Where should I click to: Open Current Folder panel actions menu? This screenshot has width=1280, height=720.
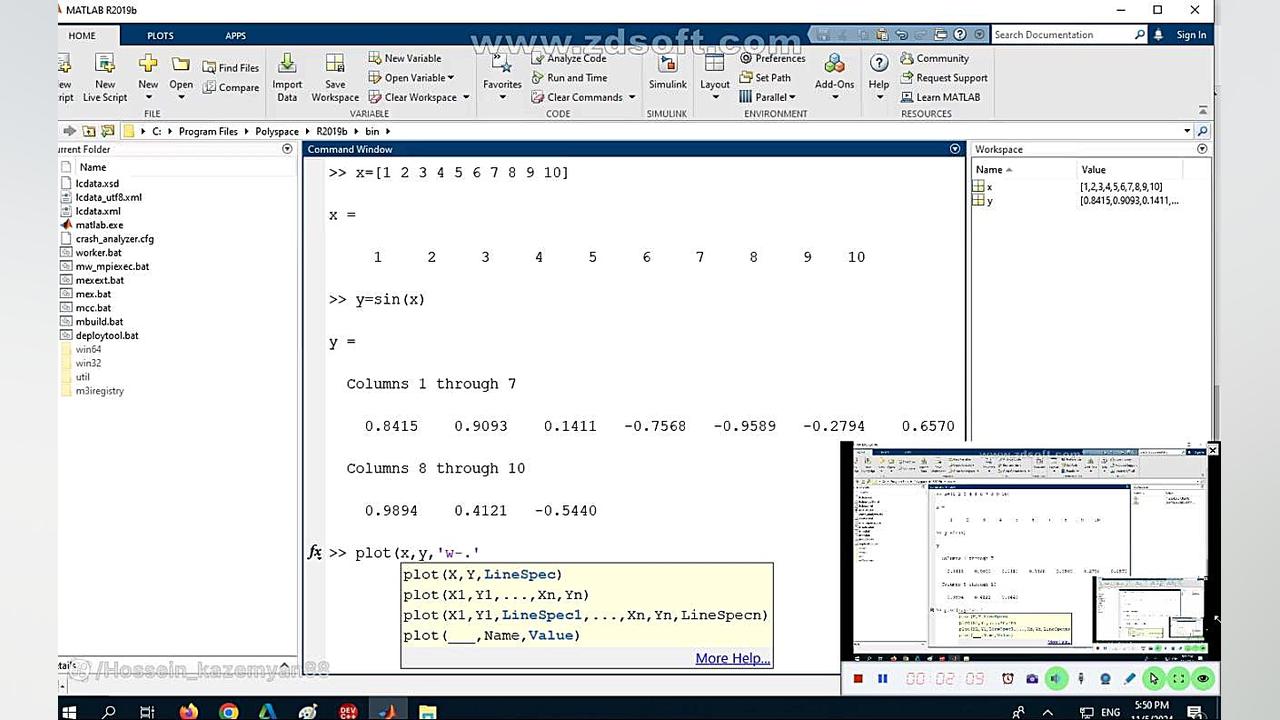[287, 149]
